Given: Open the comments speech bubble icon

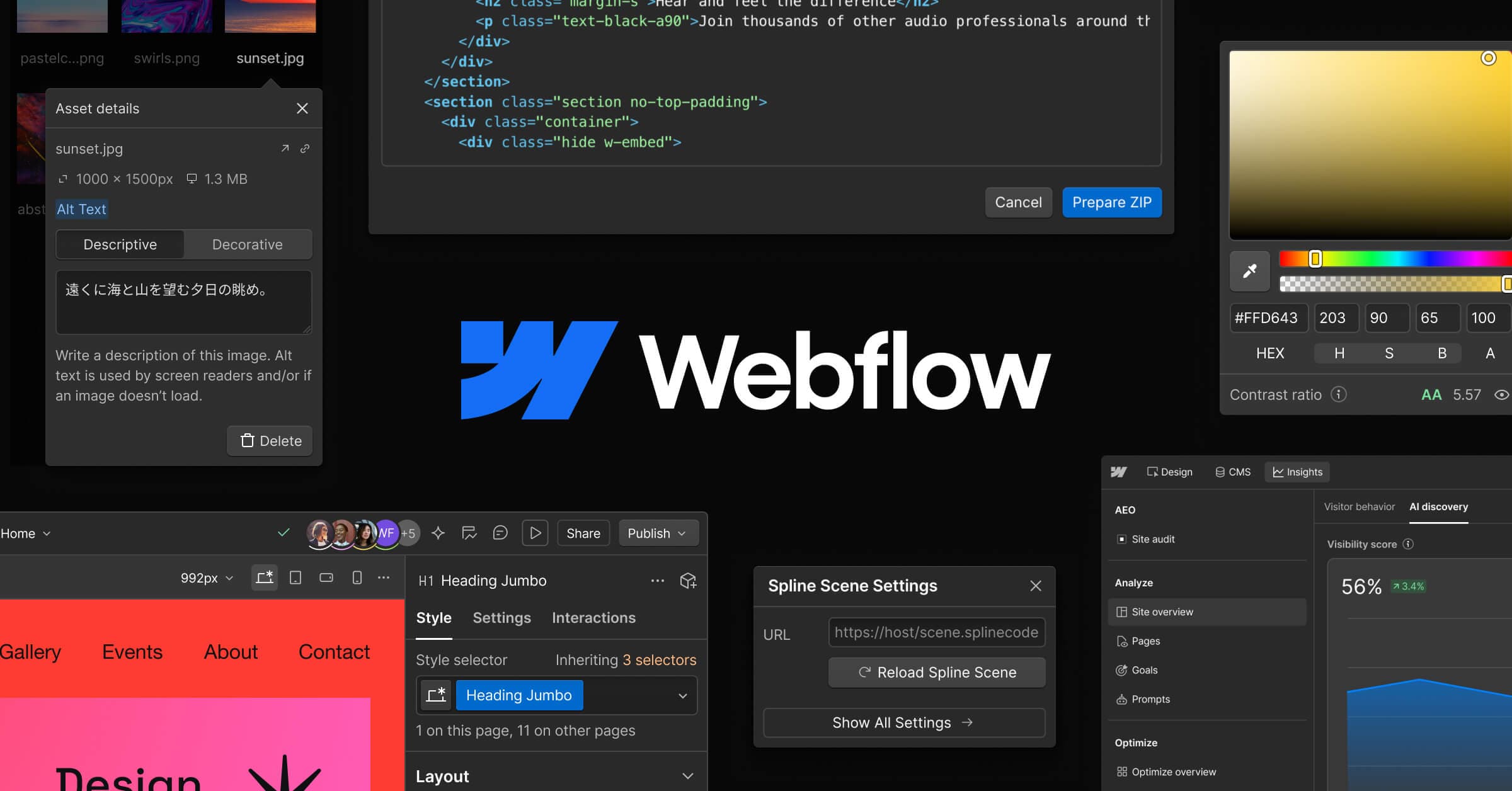Looking at the screenshot, I should click(500, 533).
